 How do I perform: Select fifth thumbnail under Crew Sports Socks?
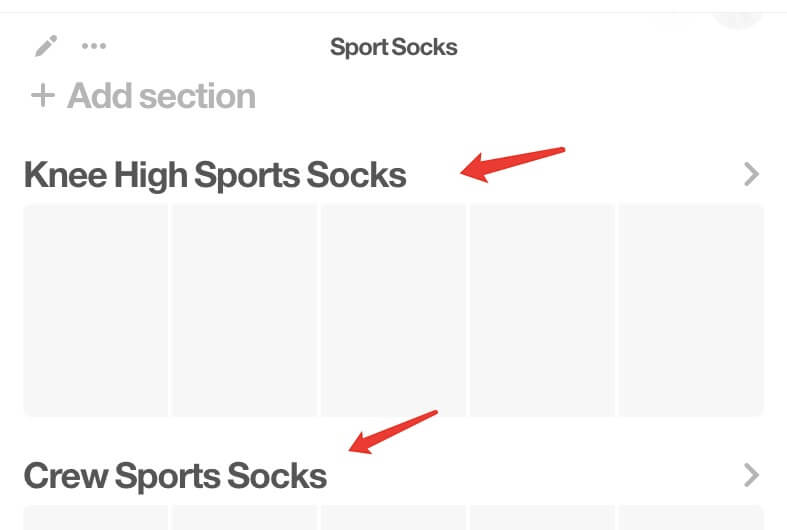691,518
